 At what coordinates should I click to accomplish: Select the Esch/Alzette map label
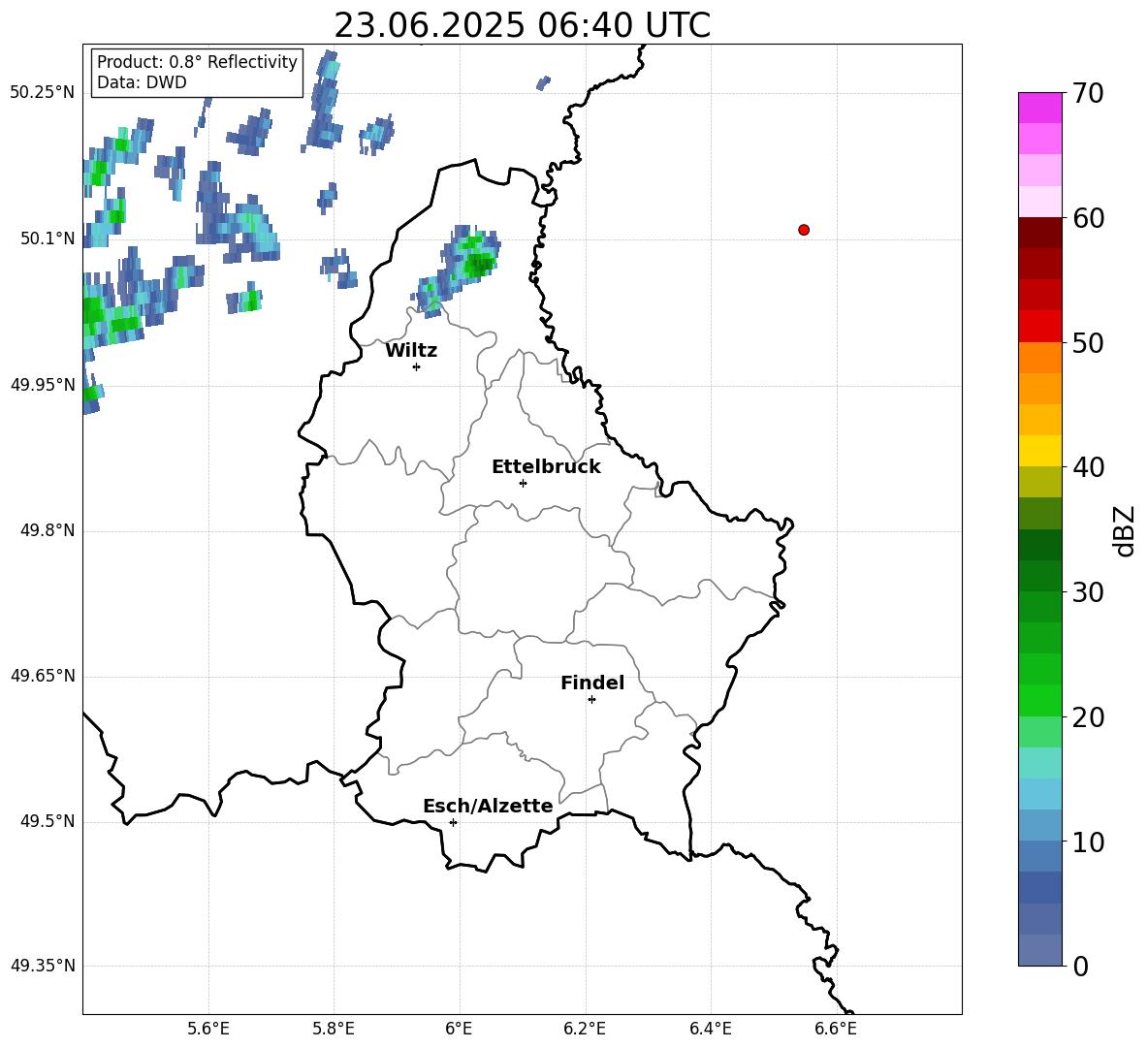[488, 806]
